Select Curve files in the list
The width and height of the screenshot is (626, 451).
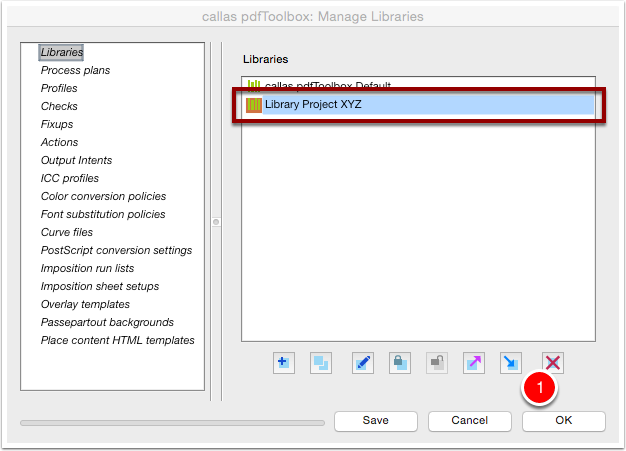pyautogui.click(x=67, y=232)
